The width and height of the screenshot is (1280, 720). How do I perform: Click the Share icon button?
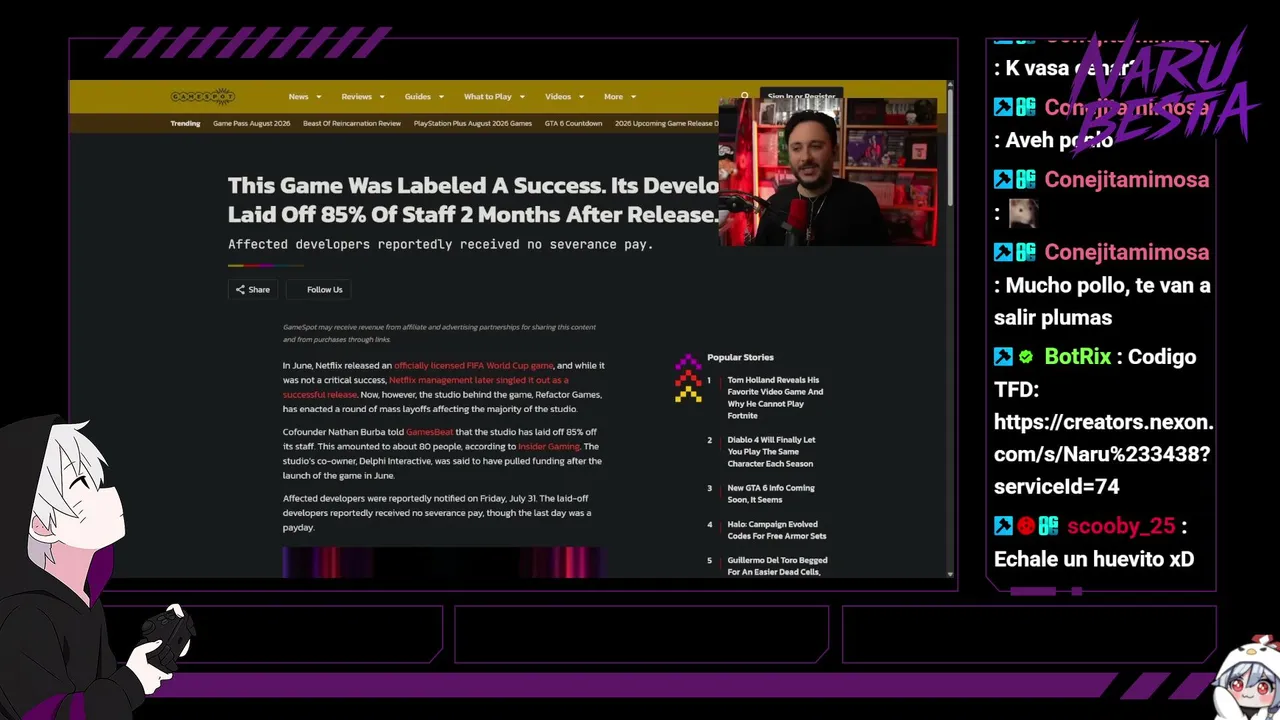tap(252, 290)
